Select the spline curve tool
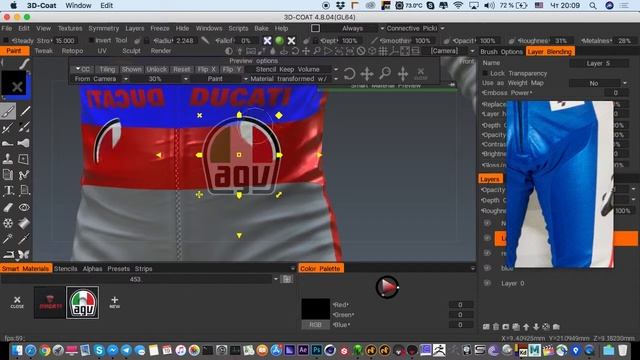Screen dimensions: 640x360 [24, 175]
